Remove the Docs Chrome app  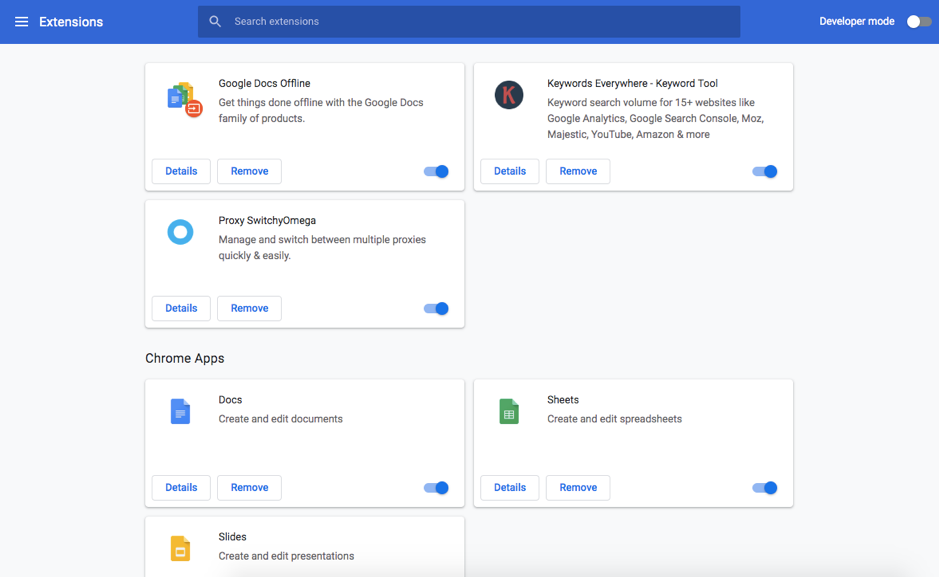[x=249, y=488]
